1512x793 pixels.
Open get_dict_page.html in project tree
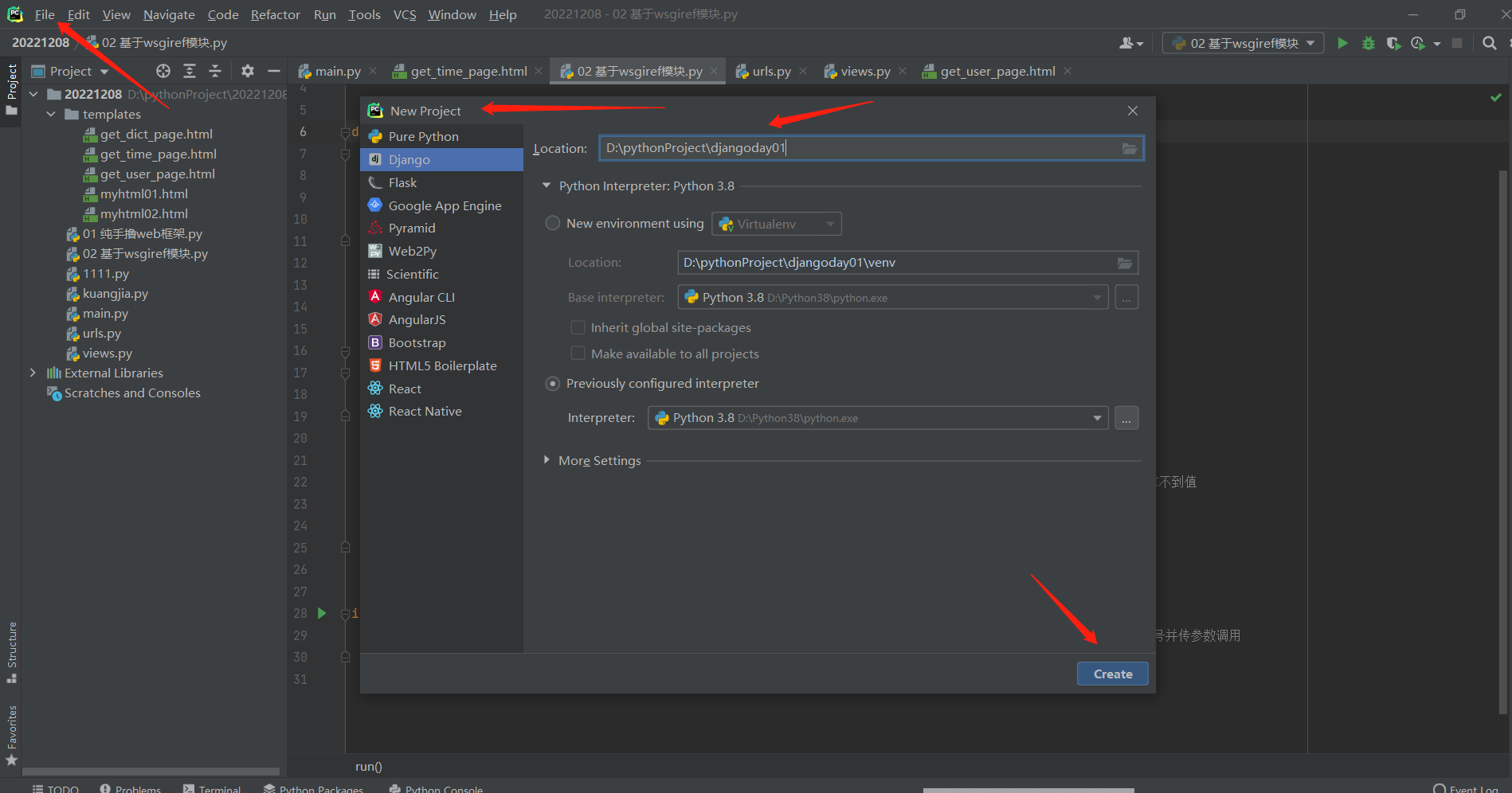coord(156,134)
